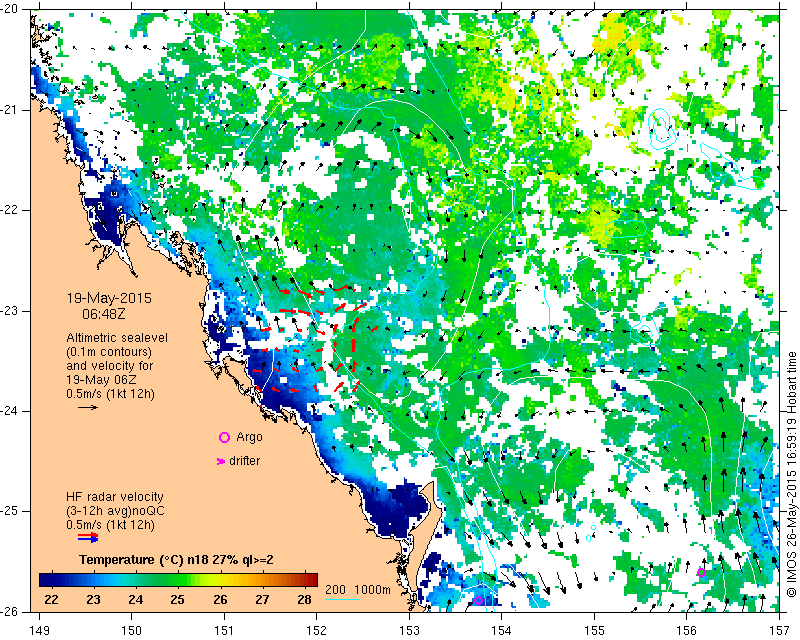This screenshot has height=640, width=800.
Task: Click the latitude axis label -24
Action: coord(11,411)
